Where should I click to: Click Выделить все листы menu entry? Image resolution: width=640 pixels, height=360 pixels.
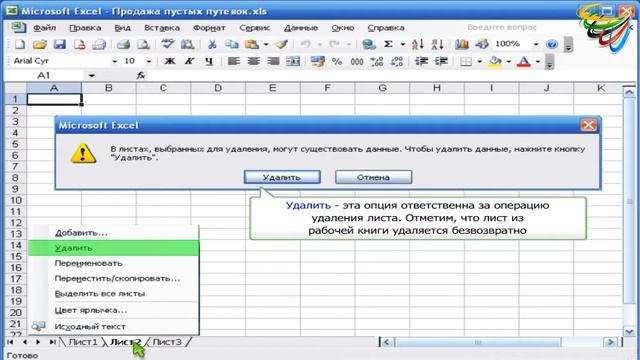pyautogui.click(x=113, y=293)
